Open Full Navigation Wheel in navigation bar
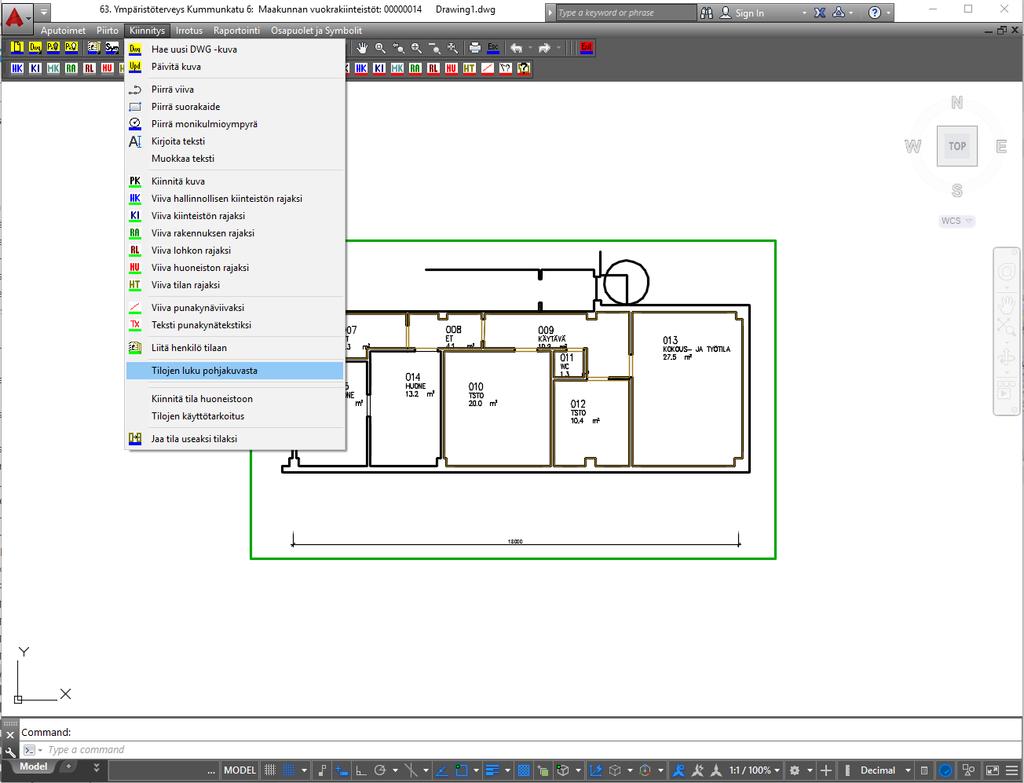Screen dimensions: 1024x783 pyautogui.click(x=1006, y=272)
